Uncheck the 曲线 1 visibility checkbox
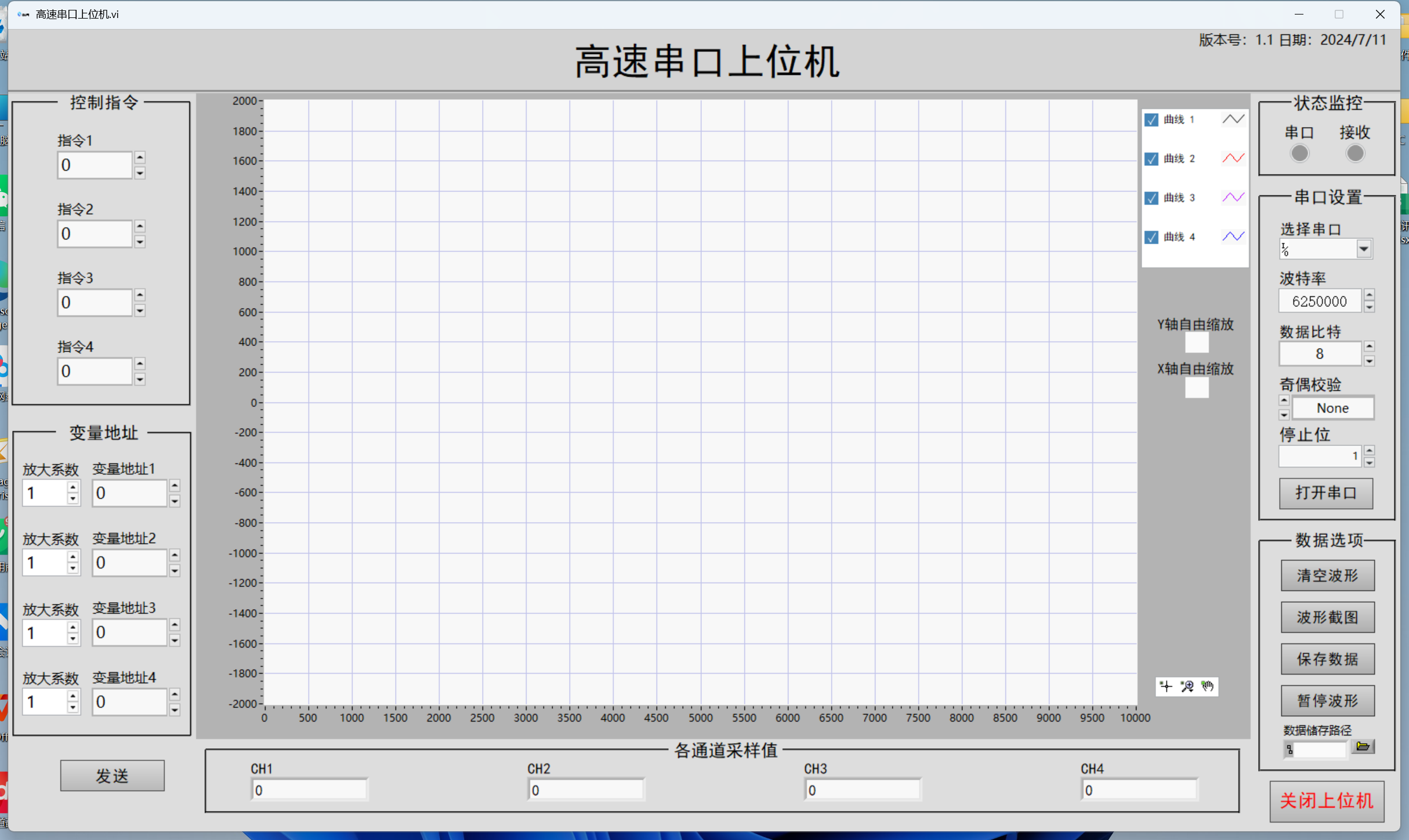 [1151, 120]
